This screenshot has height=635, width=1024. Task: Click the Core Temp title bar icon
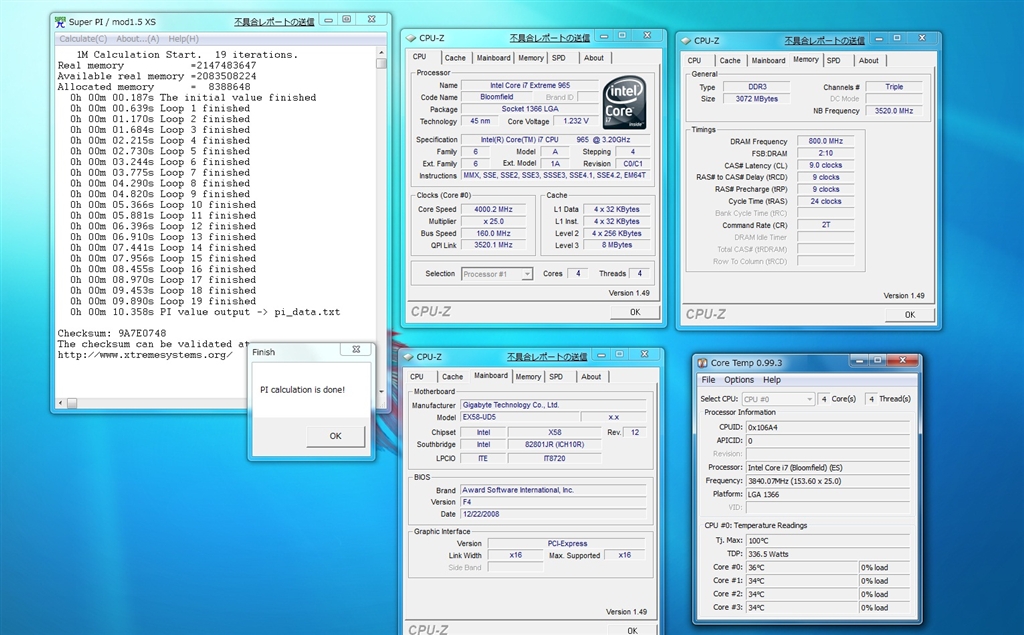pos(702,363)
